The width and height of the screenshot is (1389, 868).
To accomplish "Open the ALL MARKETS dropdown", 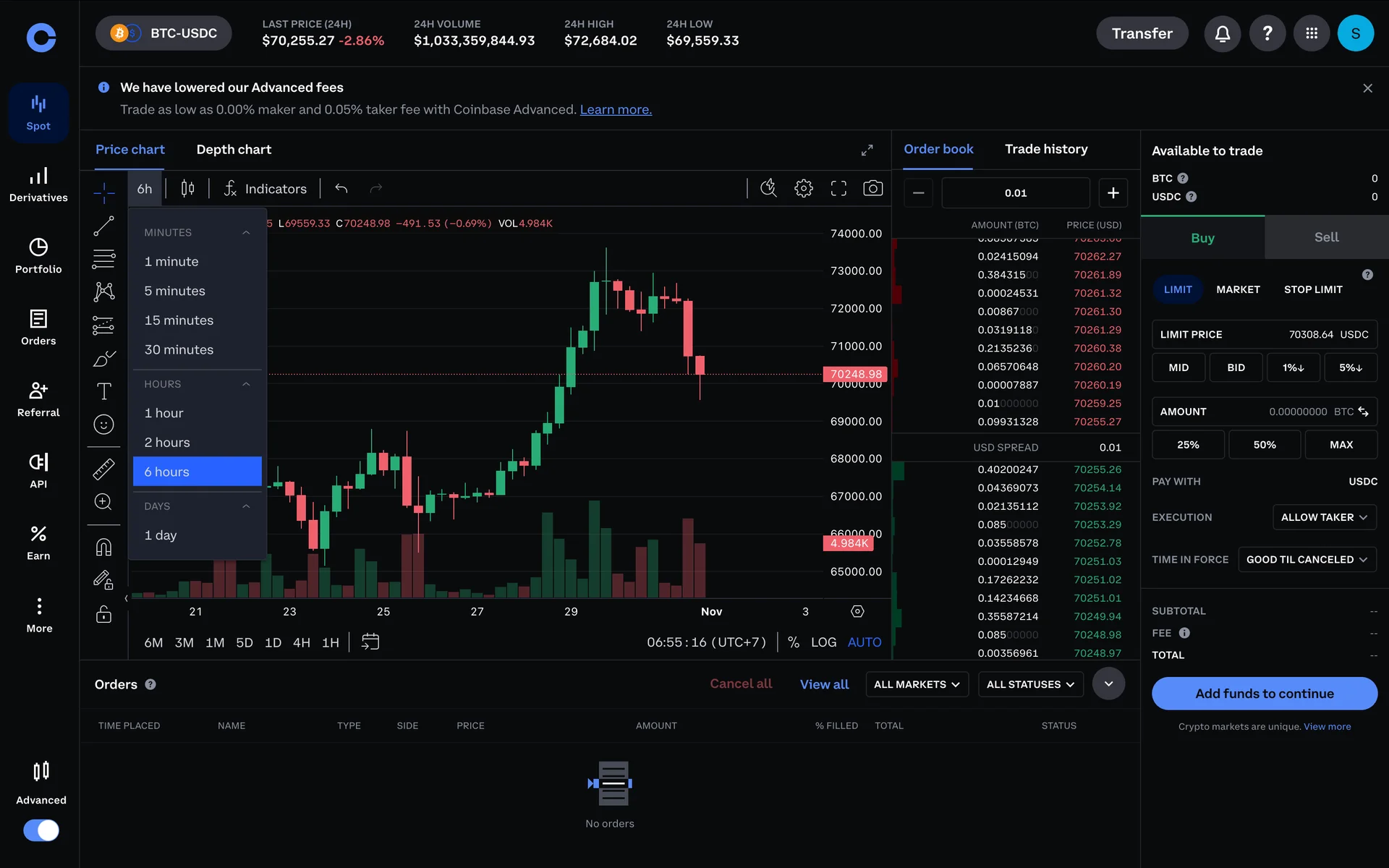I will (916, 684).
